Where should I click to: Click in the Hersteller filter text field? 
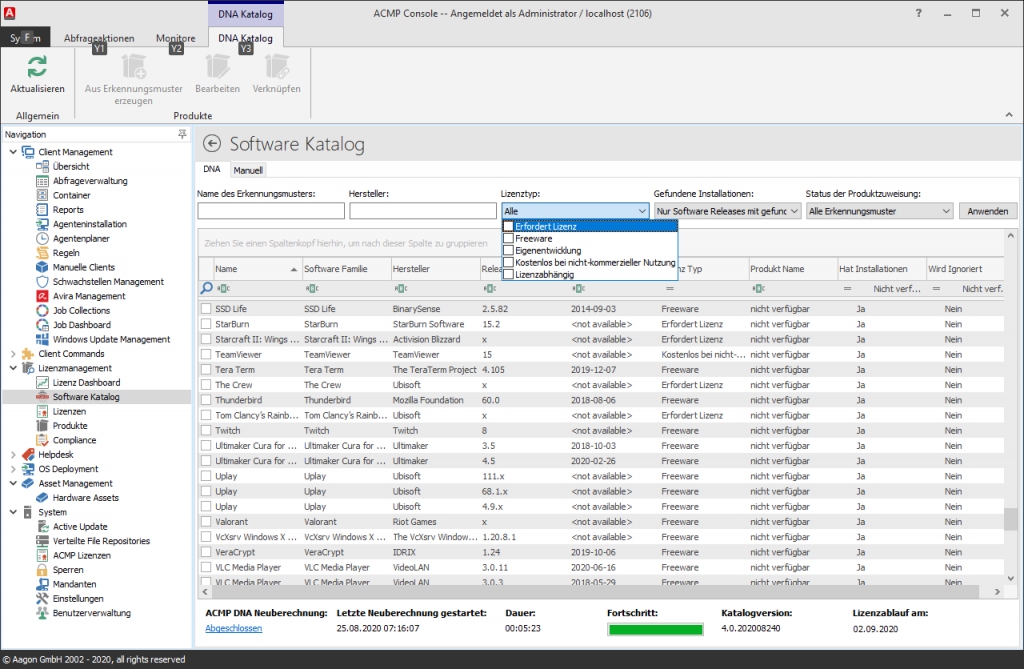pyautogui.click(x=421, y=211)
